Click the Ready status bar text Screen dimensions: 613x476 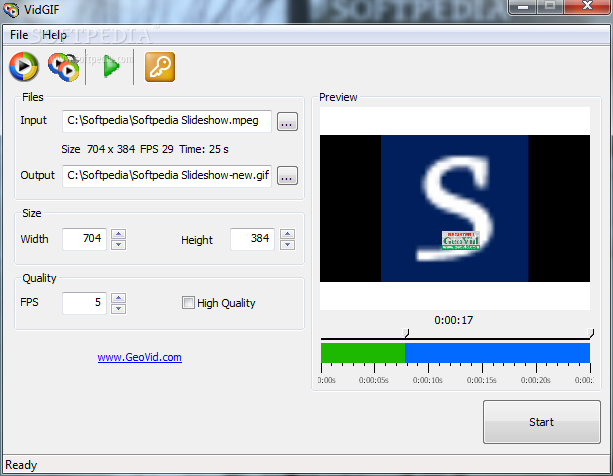tap(21, 465)
